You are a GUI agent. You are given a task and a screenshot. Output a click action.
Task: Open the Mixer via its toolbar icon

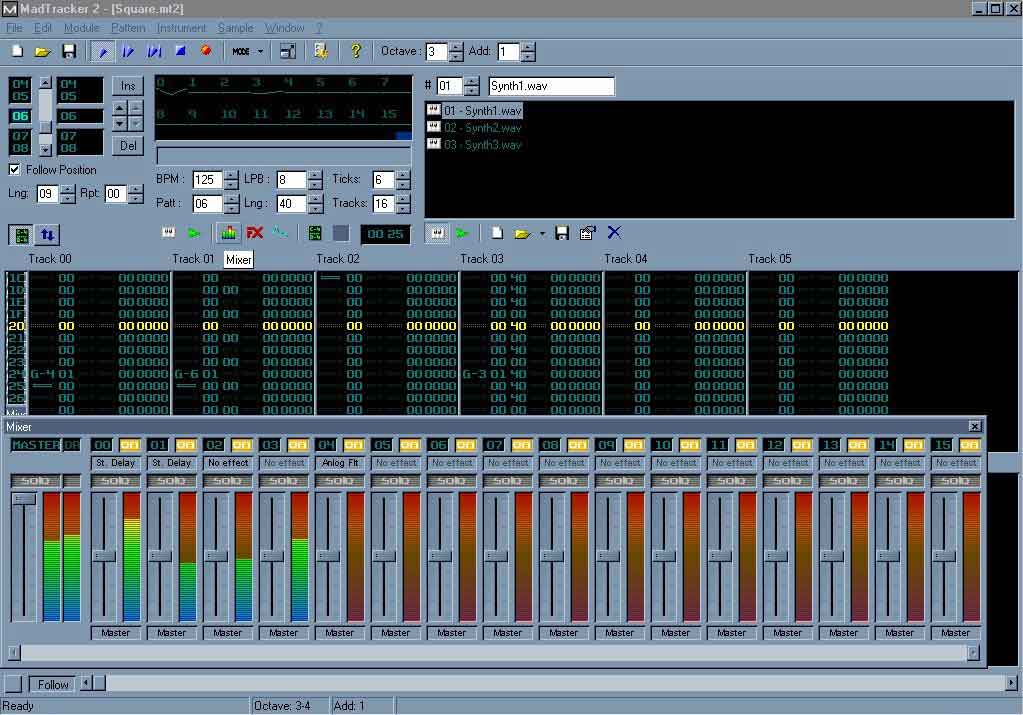click(228, 233)
